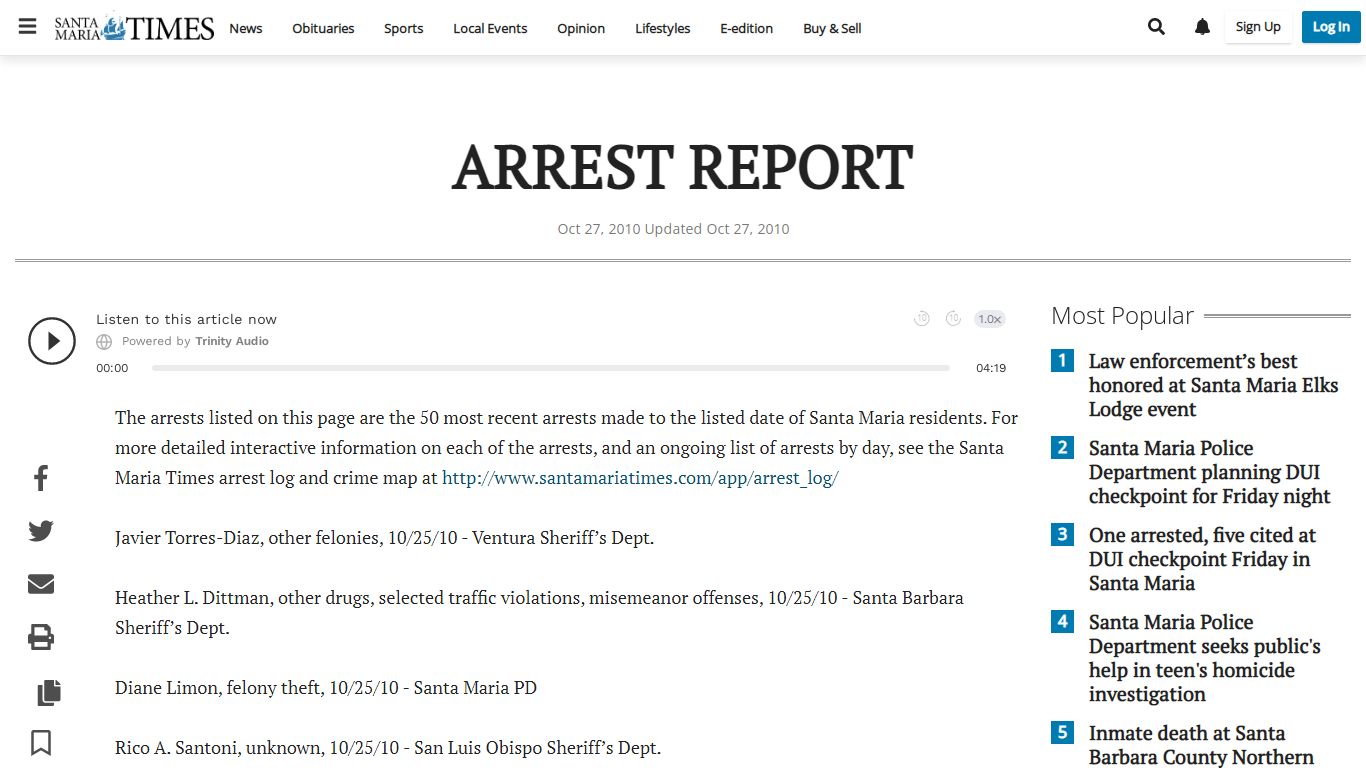Change audio playback speed 1.0x
This screenshot has width=1366, height=768.
point(990,319)
